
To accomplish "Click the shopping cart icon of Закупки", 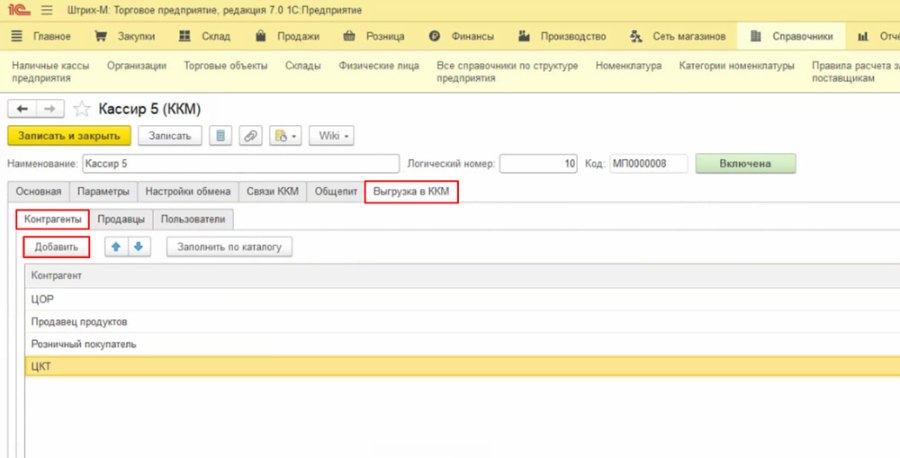I will tap(100, 36).
